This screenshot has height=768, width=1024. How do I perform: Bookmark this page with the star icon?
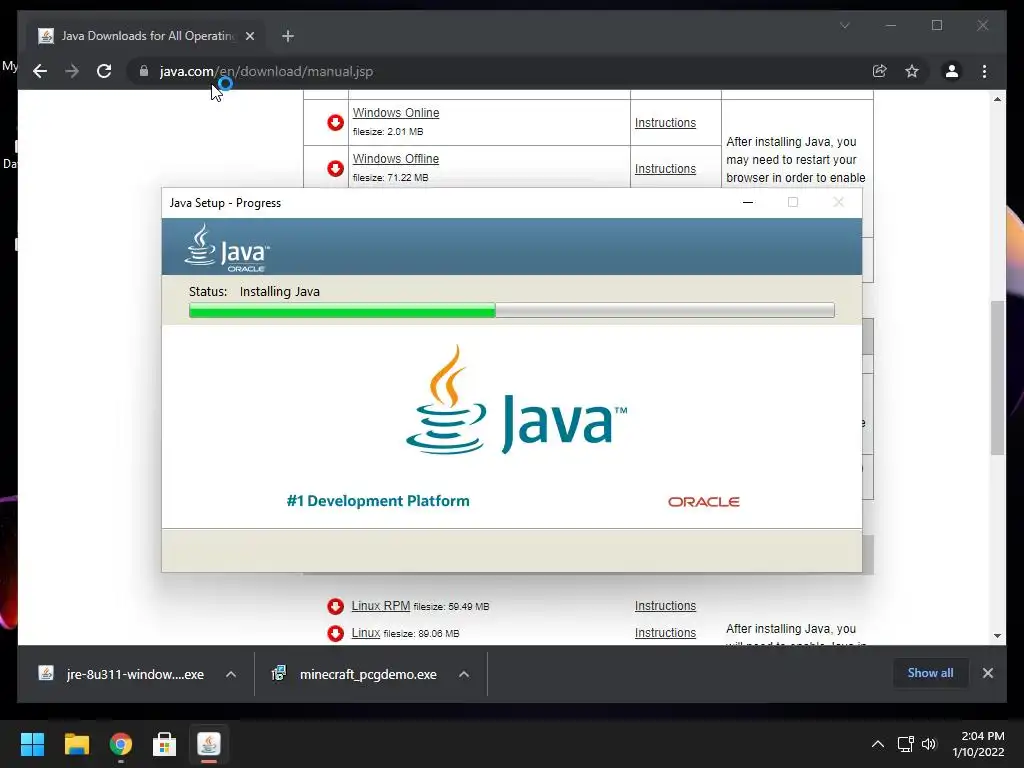pos(912,71)
